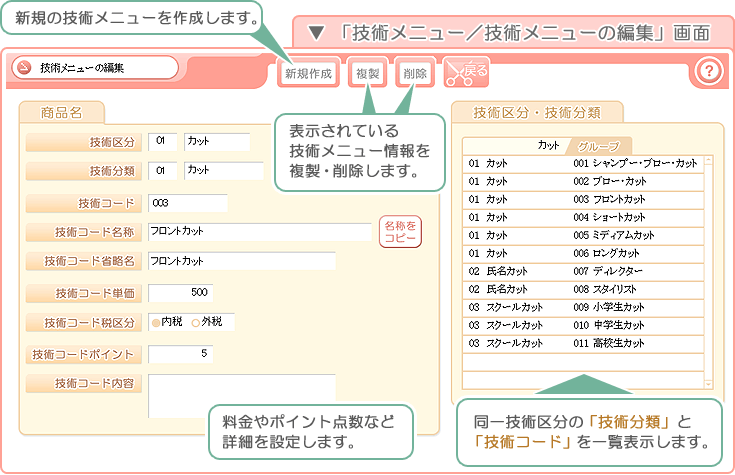Image resolution: width=735 pixels, height=475 pixels.
Task: Click the 技術コード内容 text area
Action: coord(241,395)
